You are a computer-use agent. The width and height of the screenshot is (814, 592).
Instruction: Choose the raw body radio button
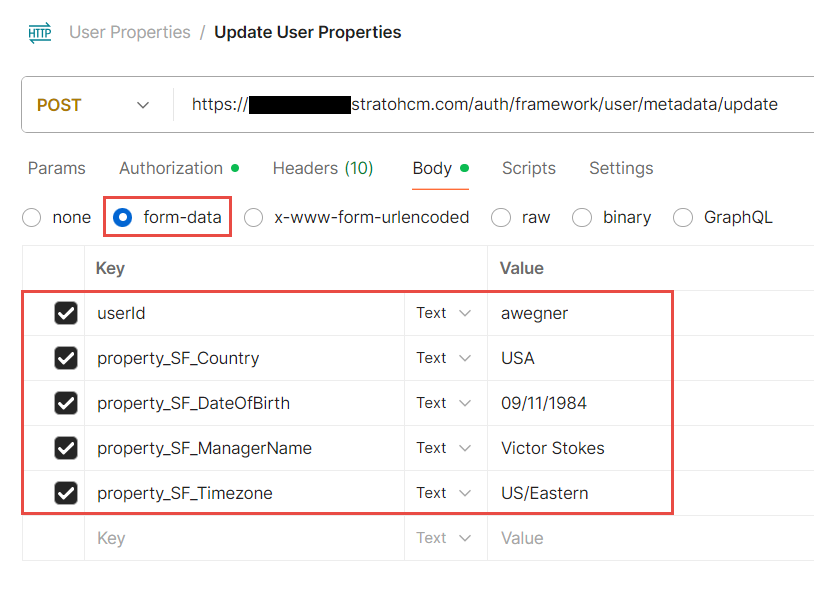[x=501, y=217]
